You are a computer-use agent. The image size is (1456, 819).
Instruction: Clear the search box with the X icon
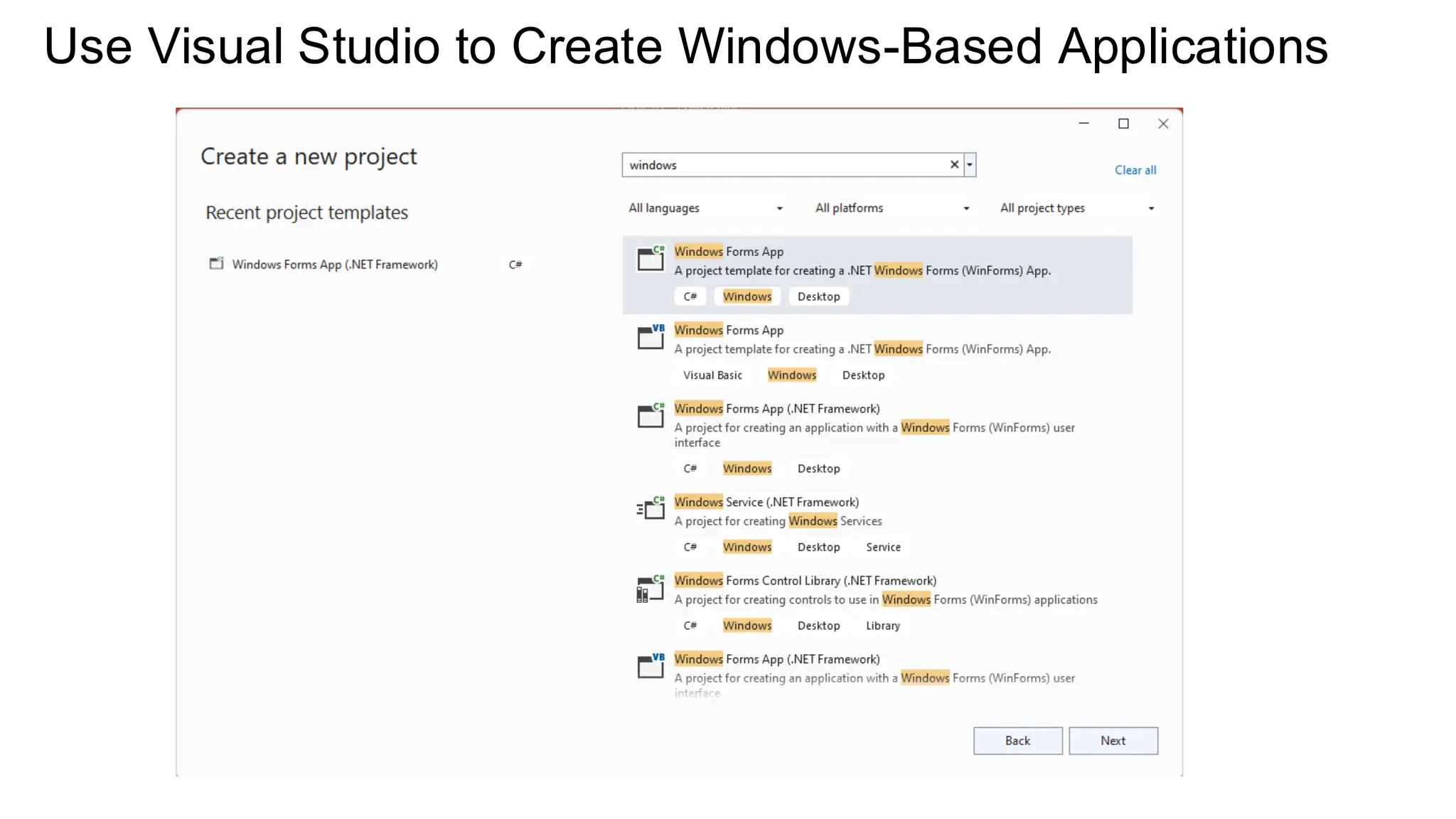coord(954,165)
